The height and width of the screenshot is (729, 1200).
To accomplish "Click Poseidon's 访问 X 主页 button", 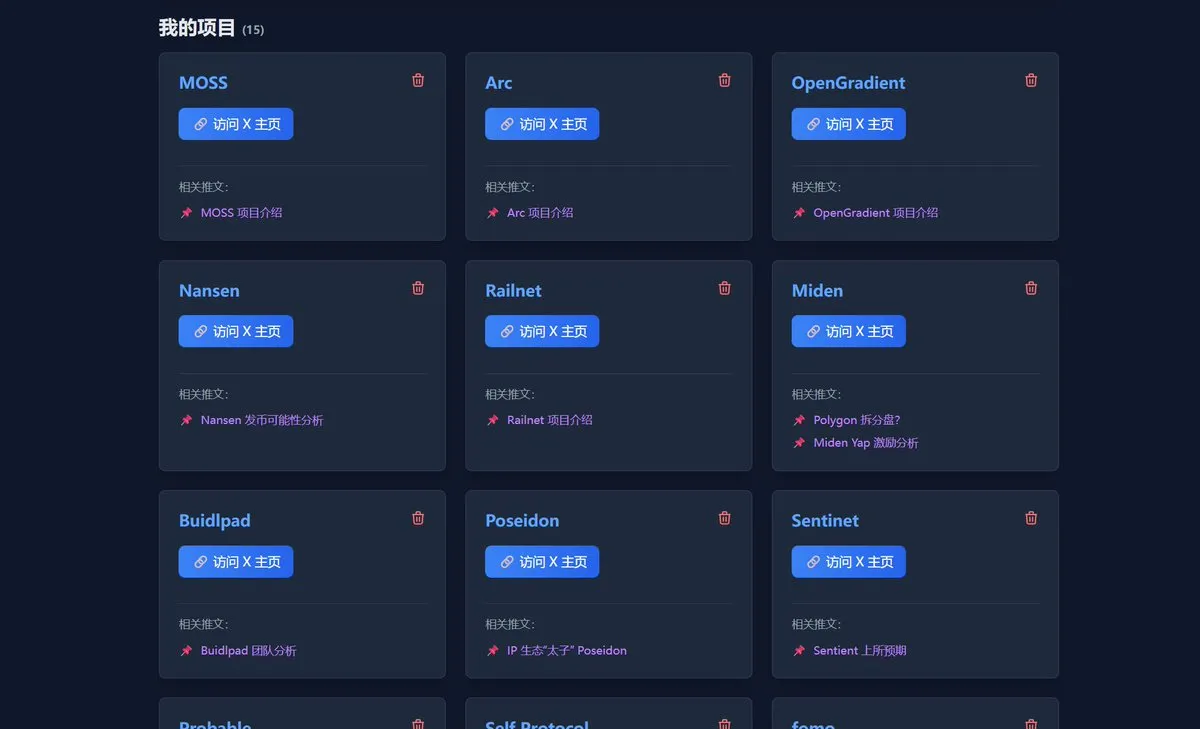I will point(542,562).
